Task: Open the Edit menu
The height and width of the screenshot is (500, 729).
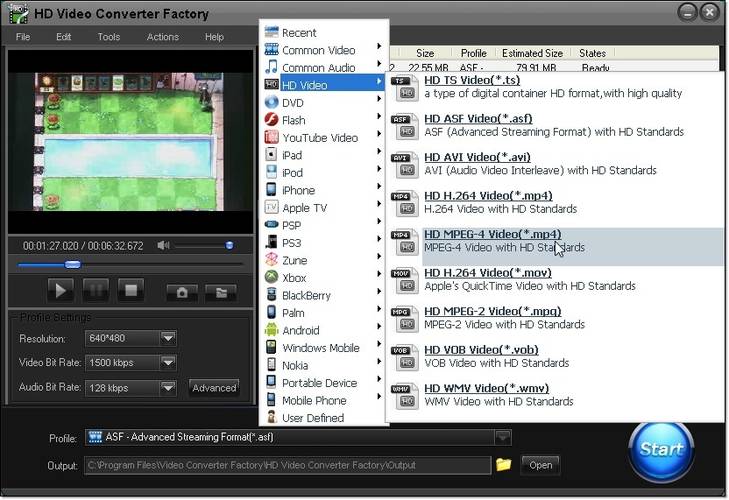Action: [64, 37]
